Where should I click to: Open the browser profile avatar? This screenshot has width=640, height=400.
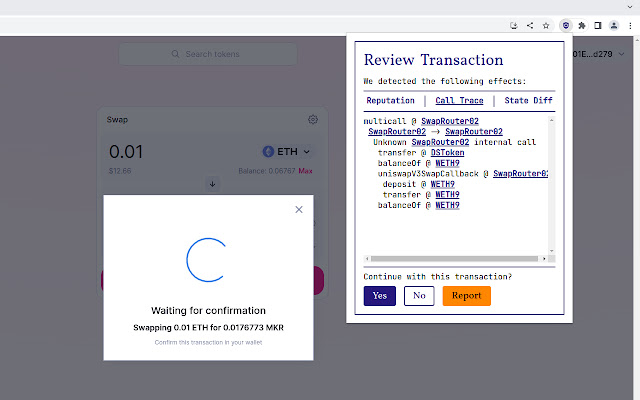click(x=614, y=26)
